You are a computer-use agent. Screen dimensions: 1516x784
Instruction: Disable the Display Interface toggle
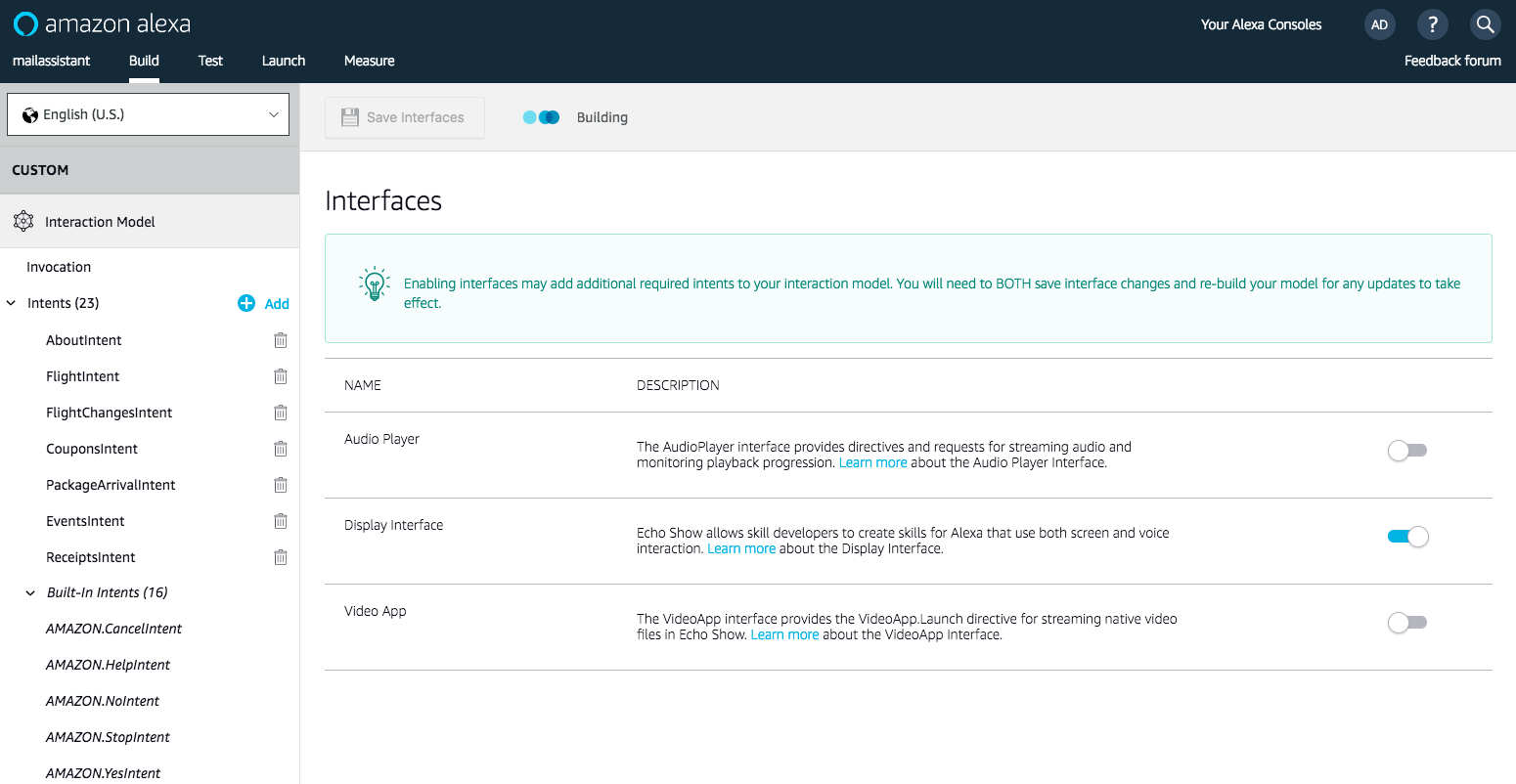pos(1407,537)
